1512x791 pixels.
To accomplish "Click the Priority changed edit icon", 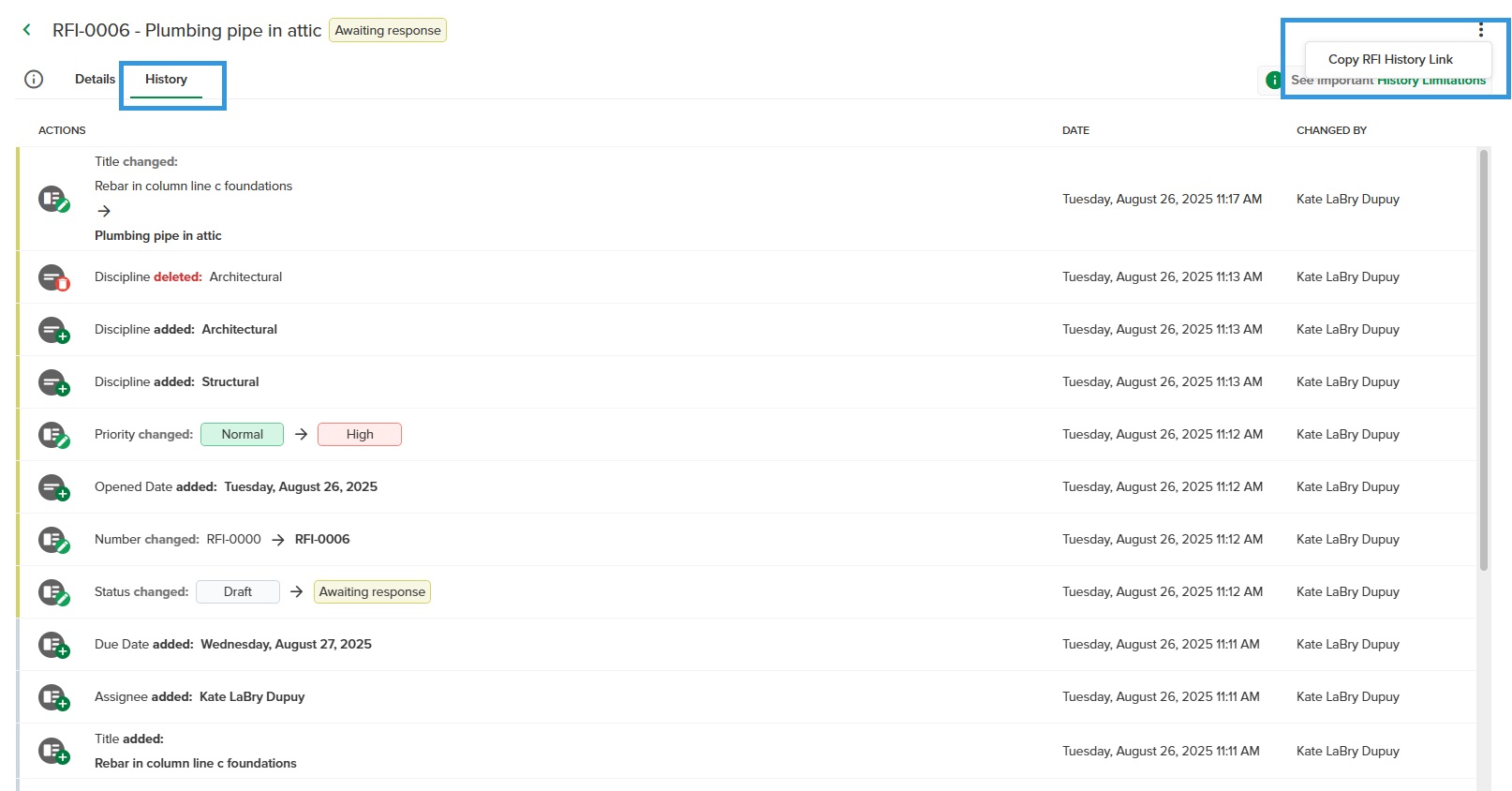I will pos(53,435).
